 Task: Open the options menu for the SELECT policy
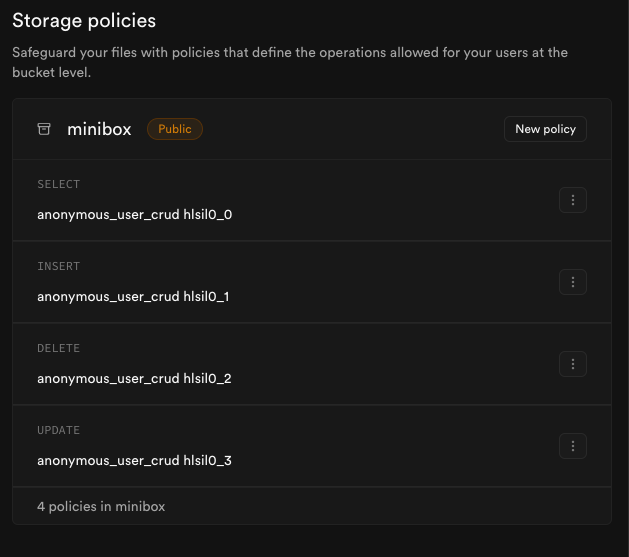pos(573,200)
